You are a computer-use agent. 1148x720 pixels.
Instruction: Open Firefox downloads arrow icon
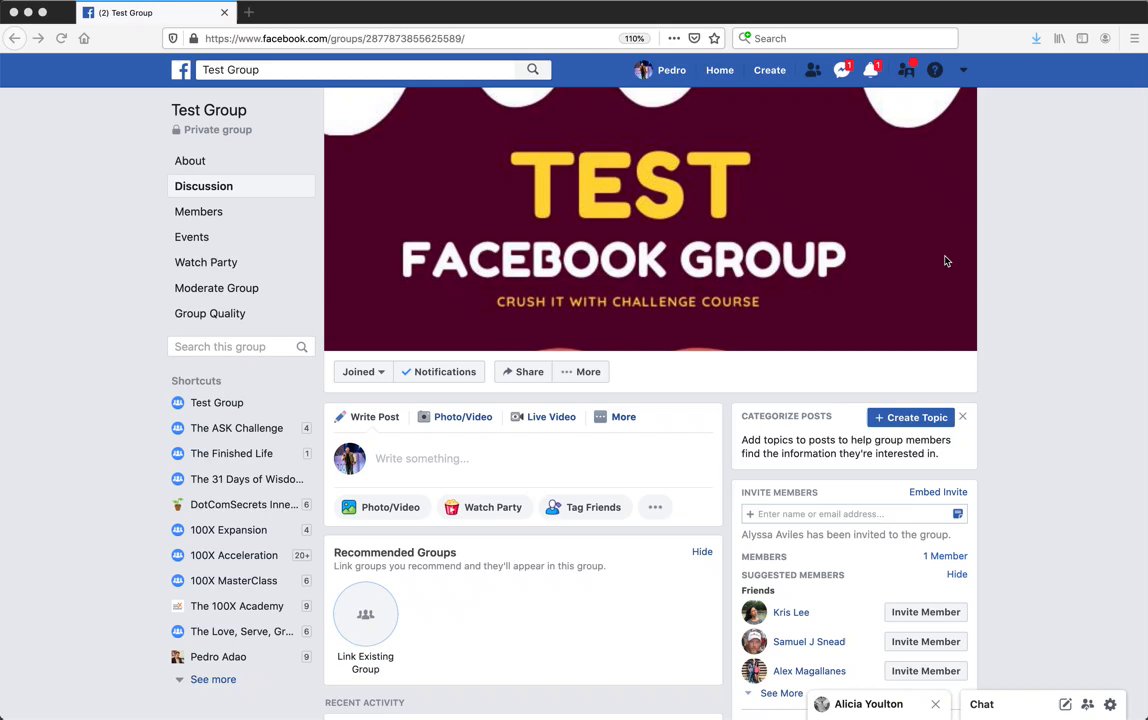coord(1036,38)
